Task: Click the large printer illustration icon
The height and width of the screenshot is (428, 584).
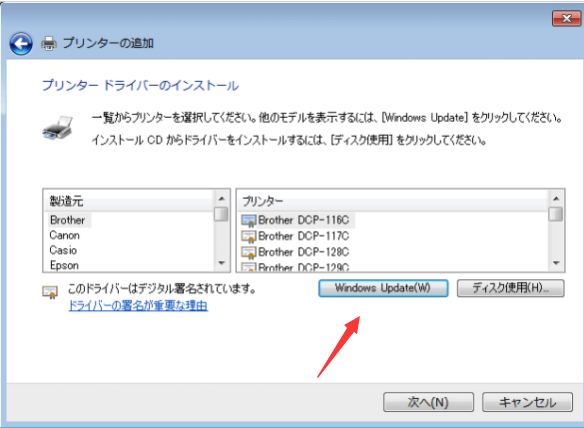Action: 57,128
